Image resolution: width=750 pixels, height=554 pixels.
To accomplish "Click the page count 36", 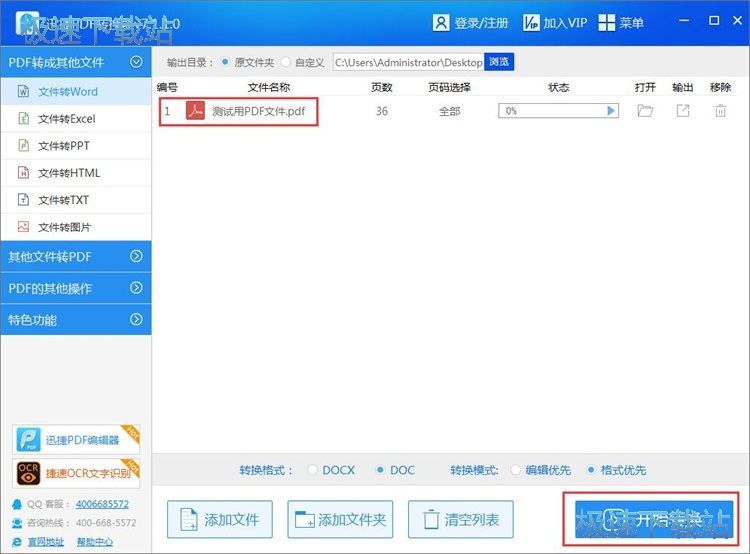I will coord(382,111).
